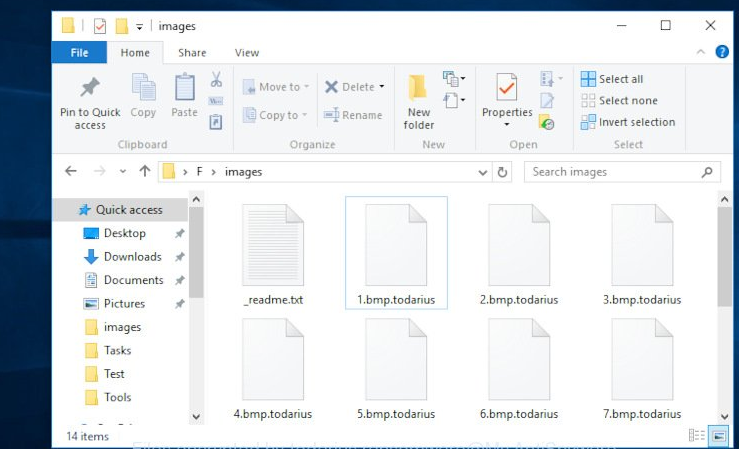The width and height of the screenshot is (739, 449).
Task: Refresh the images folder view
Action: click(x=503, y=172)
